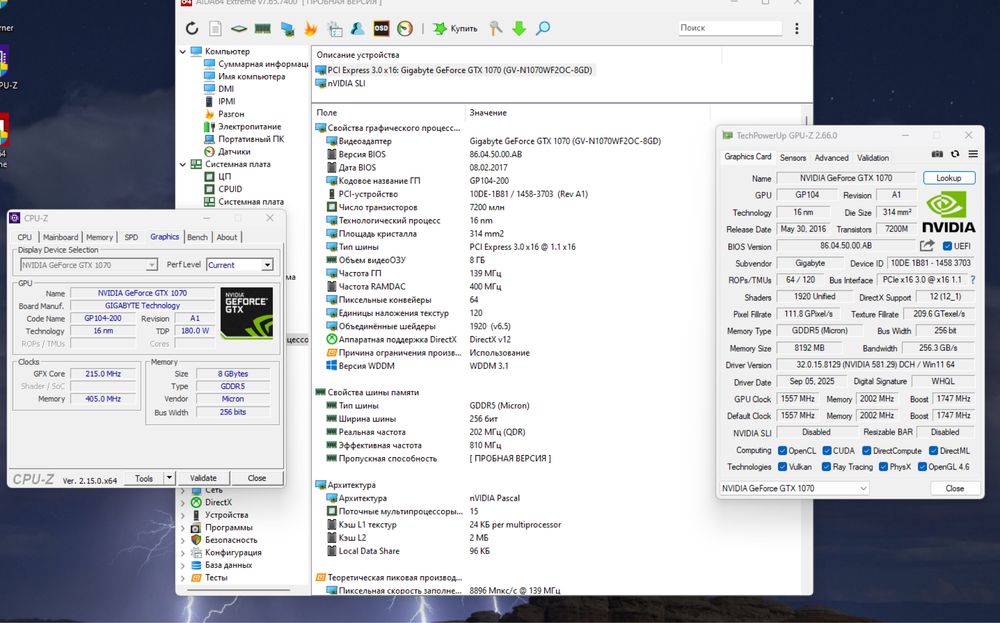Open the three-dot menu in AIDA64 toolbar

click(797, 28)
